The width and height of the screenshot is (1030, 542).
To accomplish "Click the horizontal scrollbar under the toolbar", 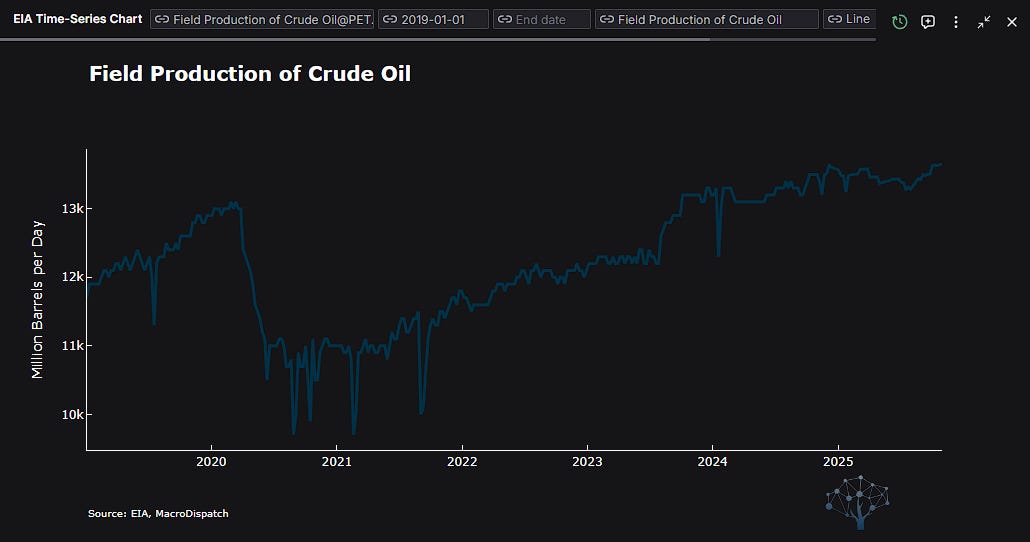I will 355,39.
